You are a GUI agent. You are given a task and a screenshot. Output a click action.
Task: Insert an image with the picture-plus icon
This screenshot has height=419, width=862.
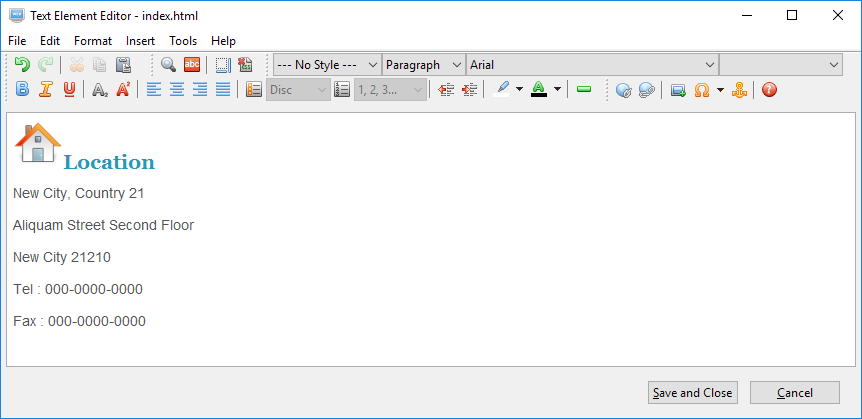pos(678,90)
